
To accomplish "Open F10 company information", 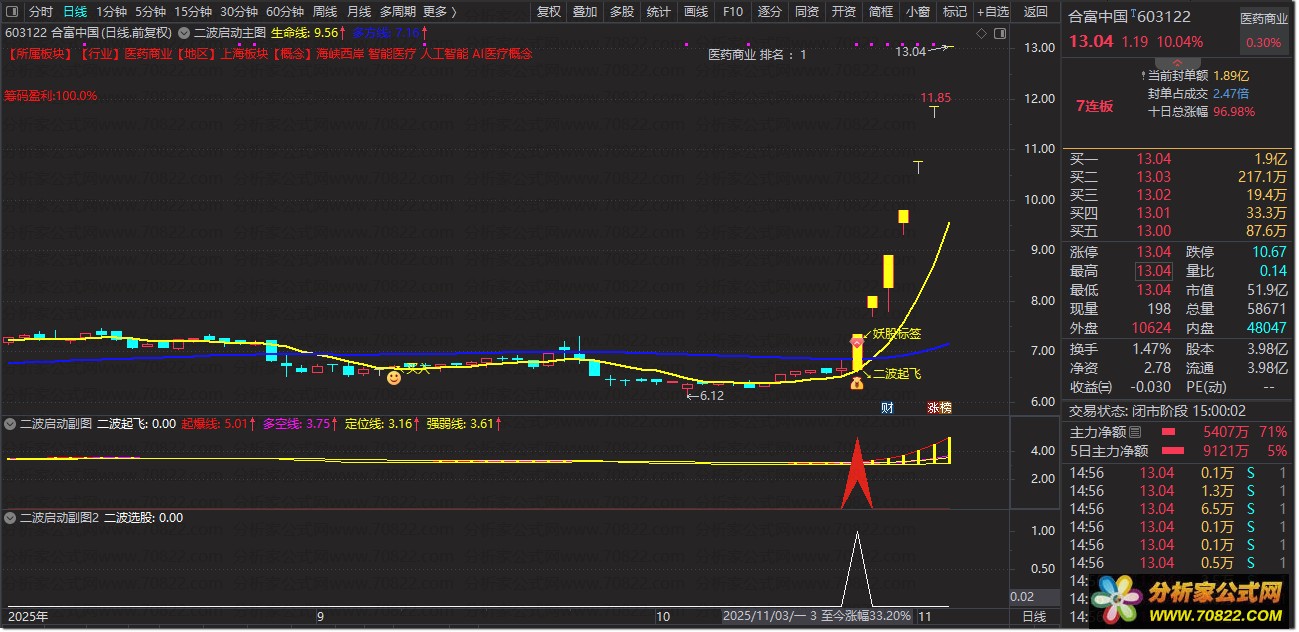I will [733, 12].
